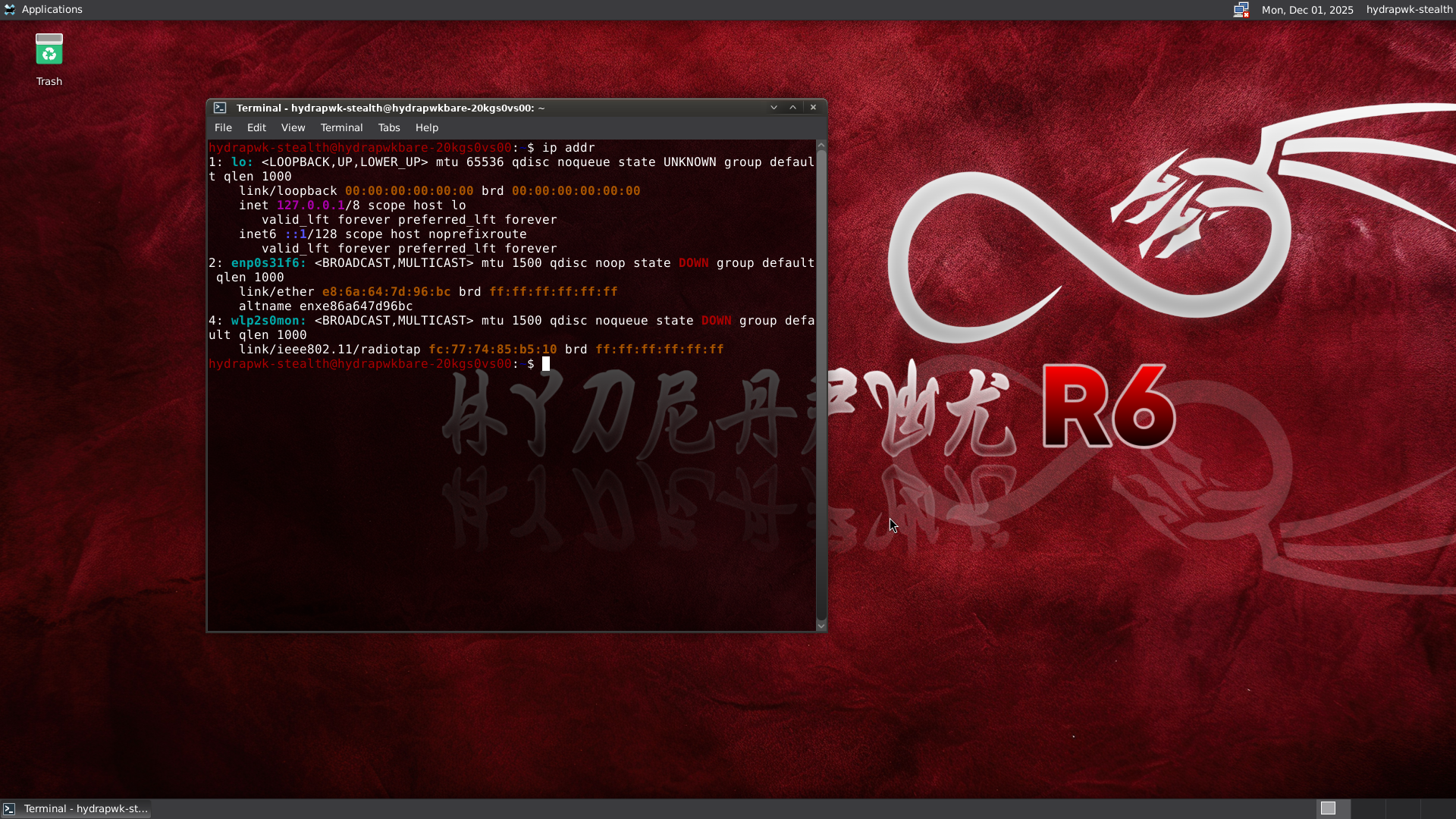Open the Terminal menu in menu bar
This screenshot has height=819, width=1456.
point(341,127)
